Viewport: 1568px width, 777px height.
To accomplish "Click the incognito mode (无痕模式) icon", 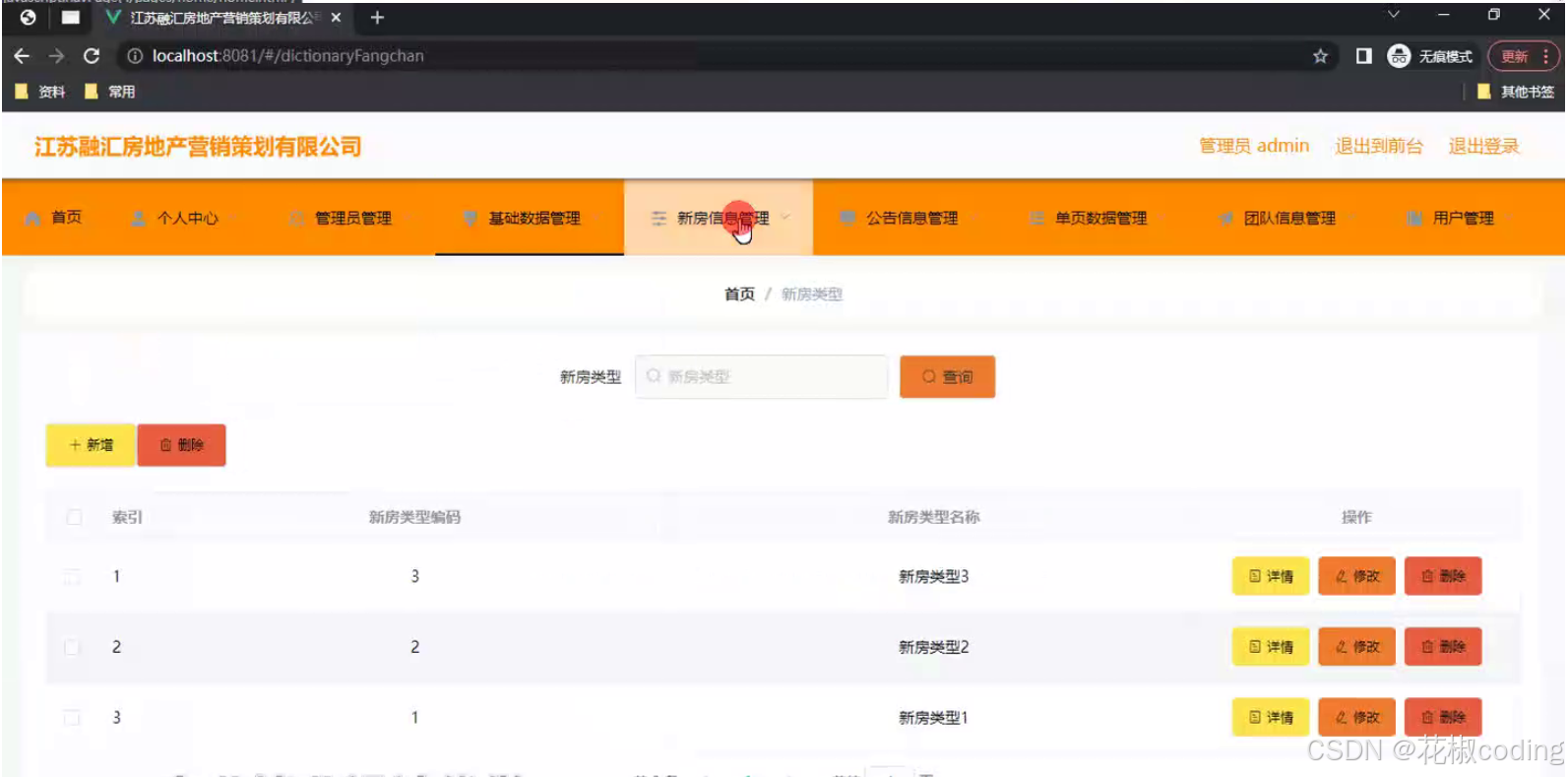I will tap(1399, 56).
